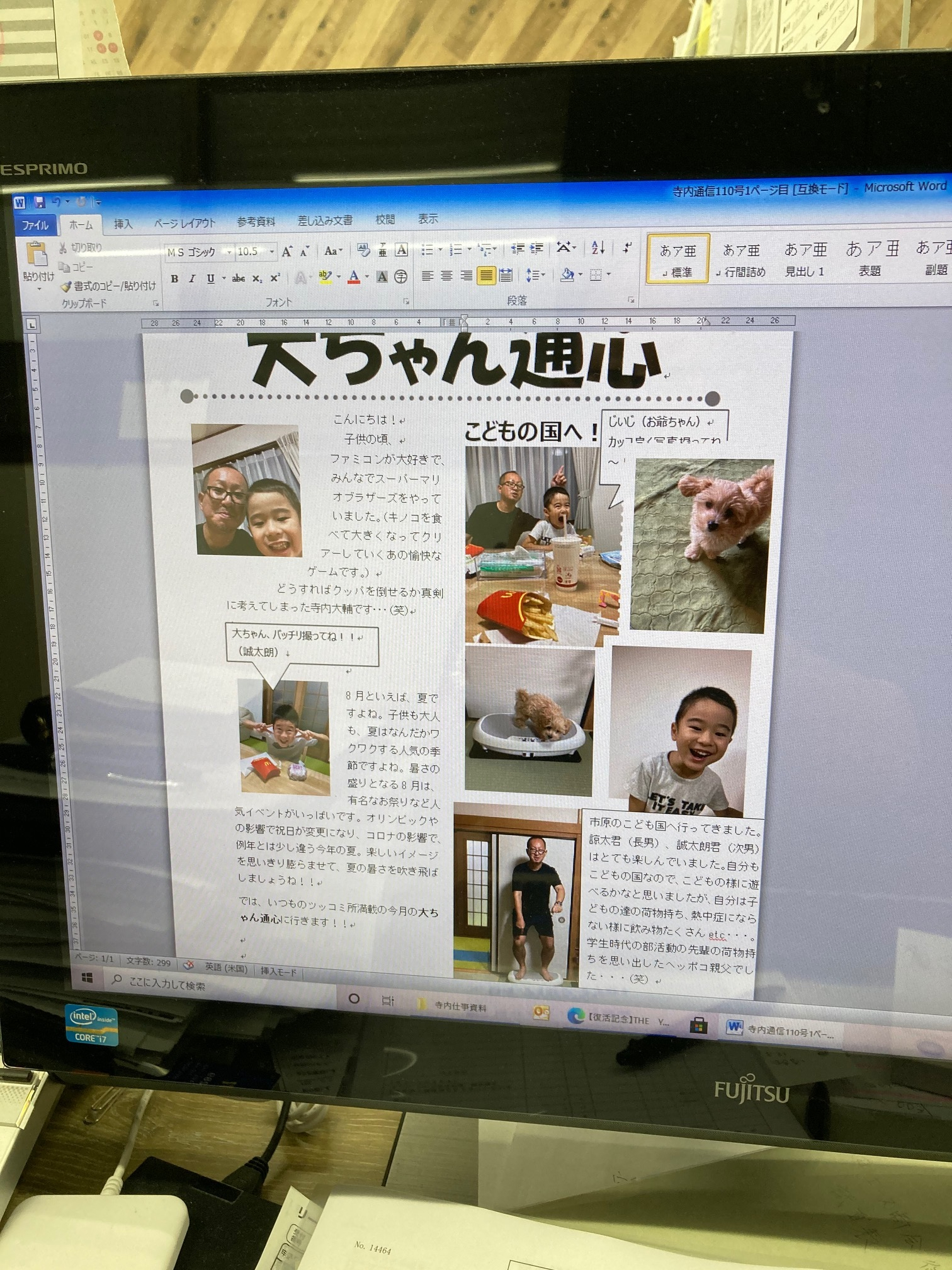This screenshot has height=1270, width=952.
Task: Sort the text with the A-Z sort icon
Action: 598,248
